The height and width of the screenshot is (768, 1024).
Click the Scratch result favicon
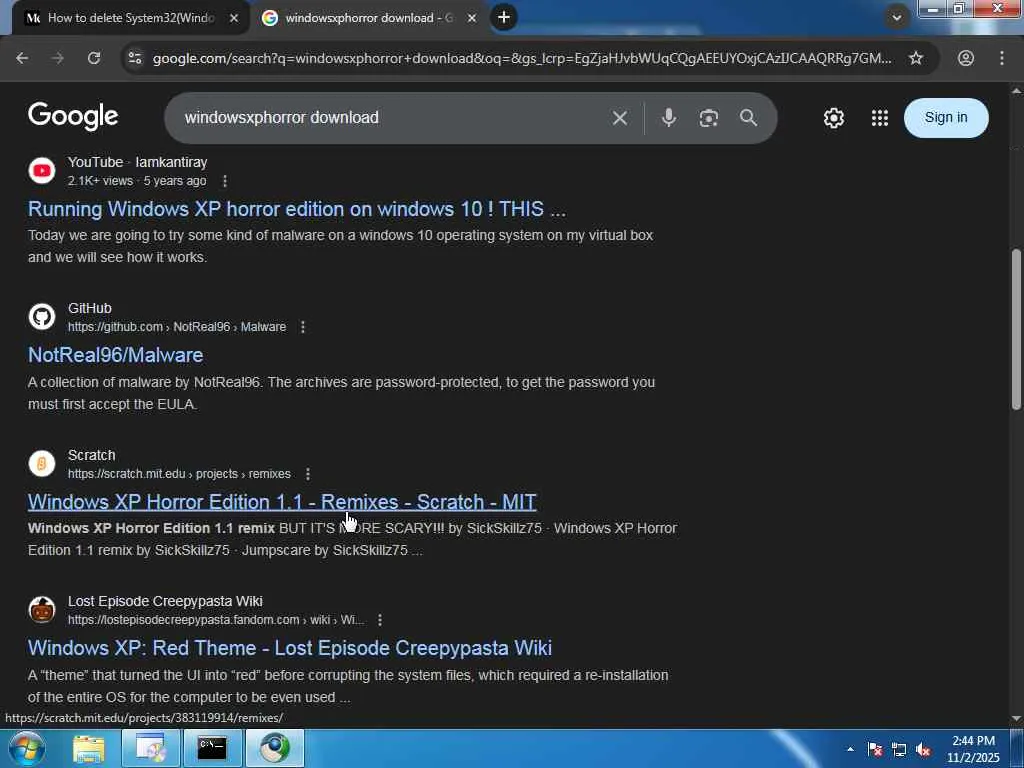tap(42, 464)
